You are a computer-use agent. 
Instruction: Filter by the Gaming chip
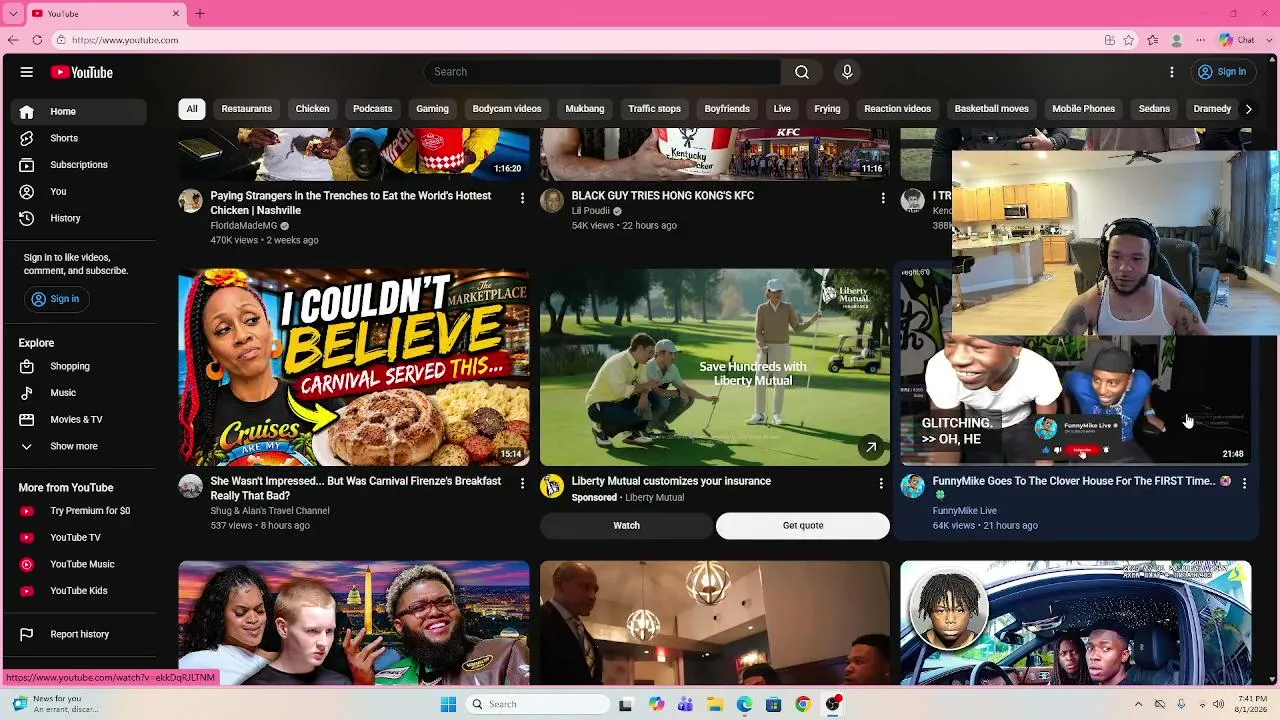(x=432, y=109)
